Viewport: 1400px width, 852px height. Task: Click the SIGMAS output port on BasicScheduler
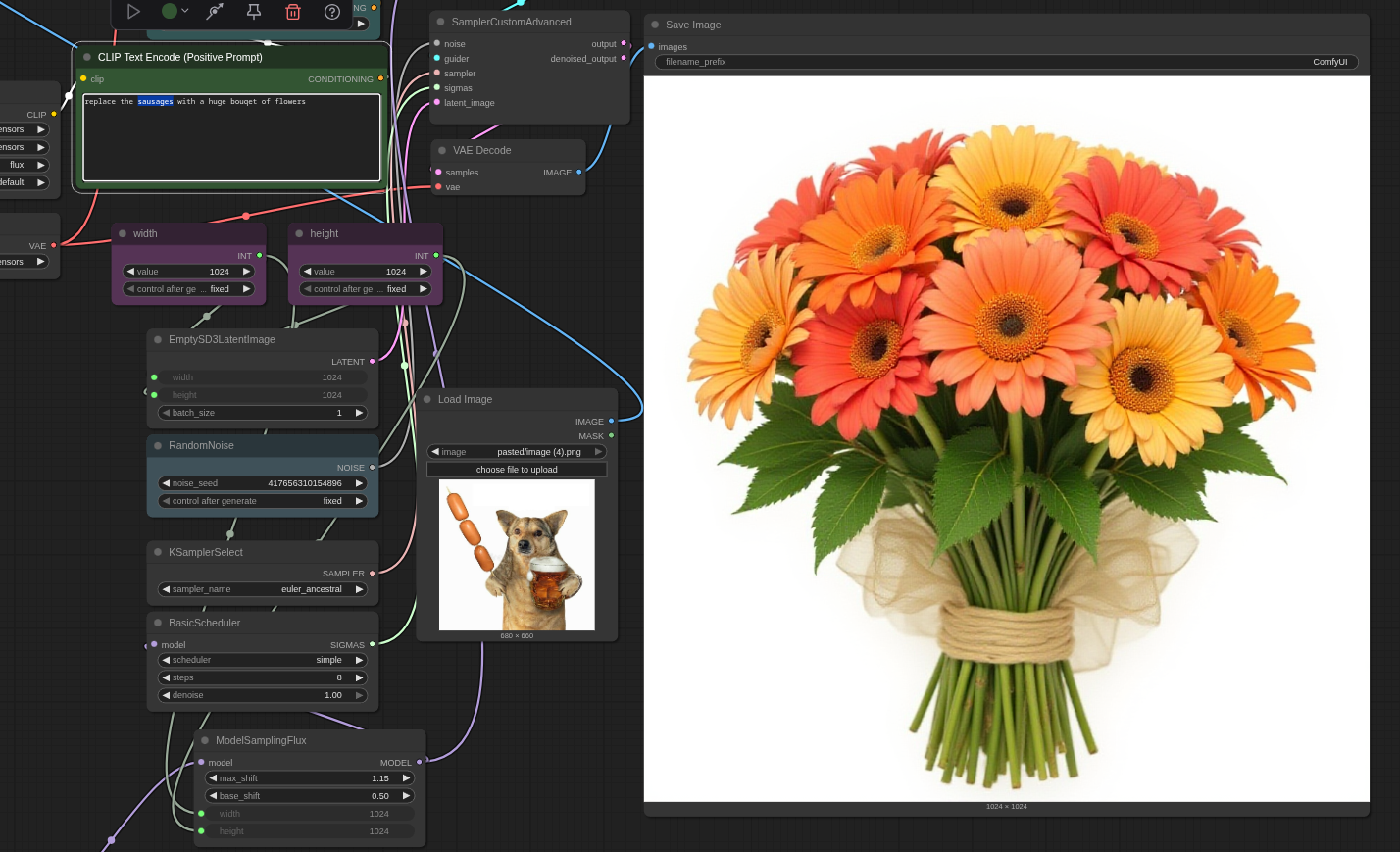coord(372,644)
